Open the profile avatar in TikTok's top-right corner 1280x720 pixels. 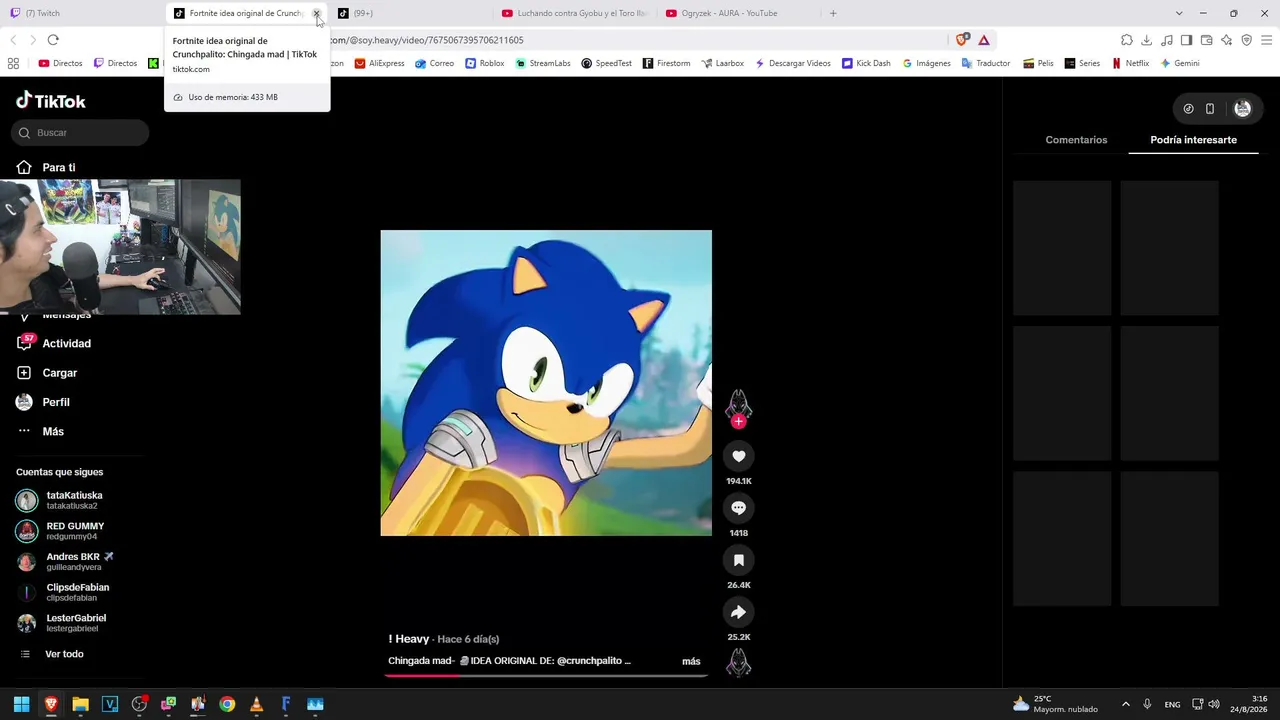[1242, 109]
